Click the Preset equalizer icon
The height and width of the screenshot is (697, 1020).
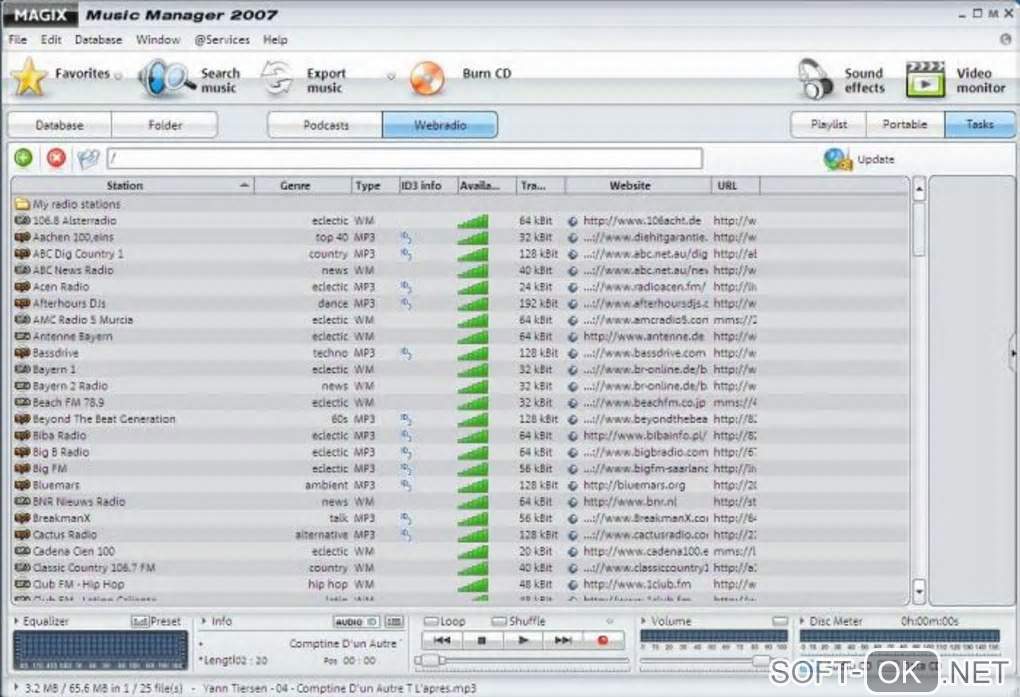click(x=140, y=622)
